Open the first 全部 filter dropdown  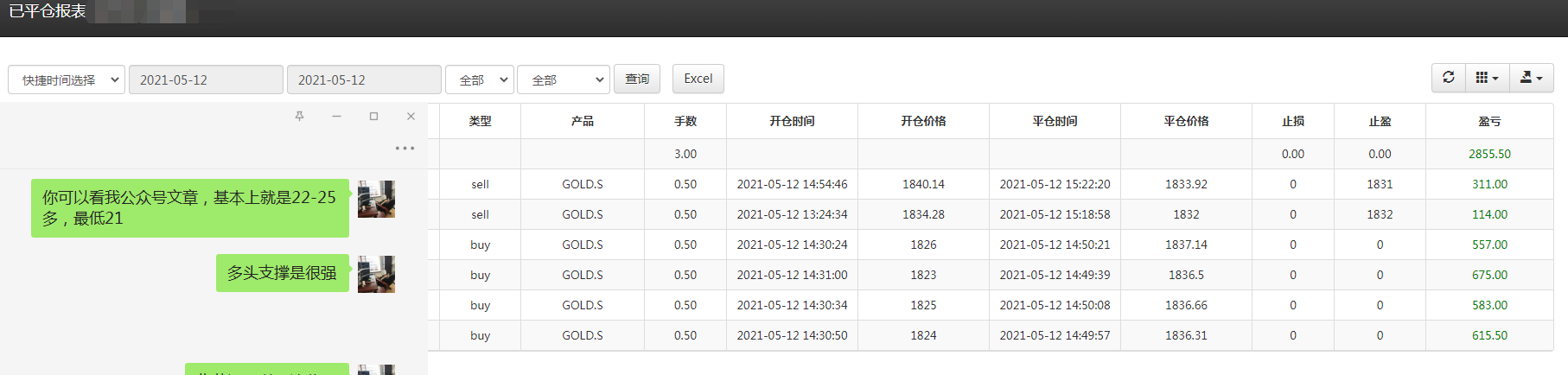tap(480, 79)
